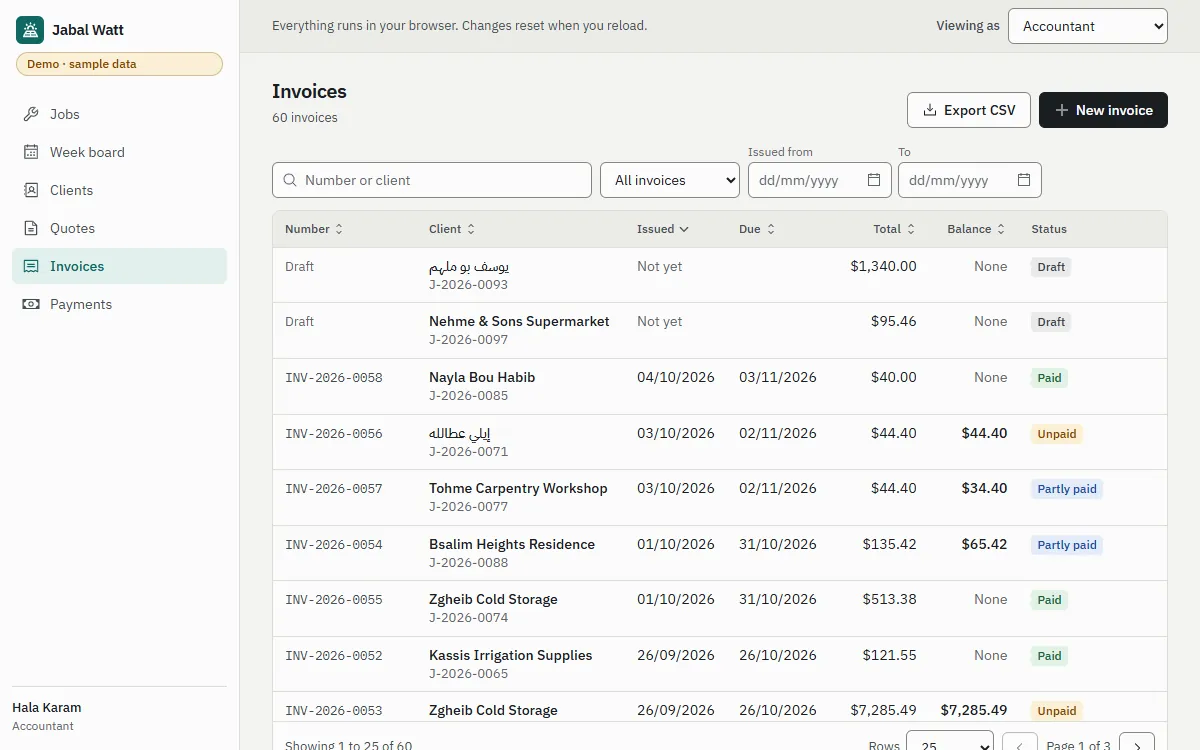Navigate to Quotes
This screenshot has width=1200, height=750.
pos(119,228)
